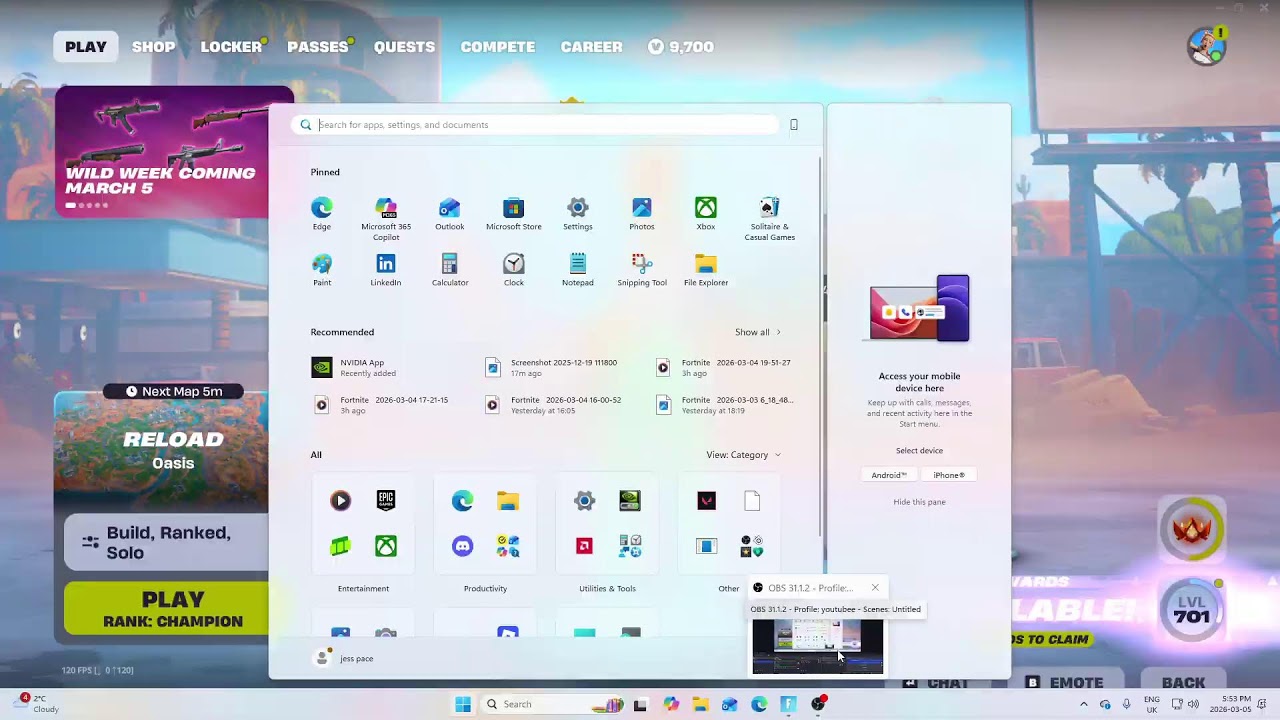Click Windows Start button on taskbar
Image resolution: width=1280 pixels, height=720 pixels.
[463, 704]
